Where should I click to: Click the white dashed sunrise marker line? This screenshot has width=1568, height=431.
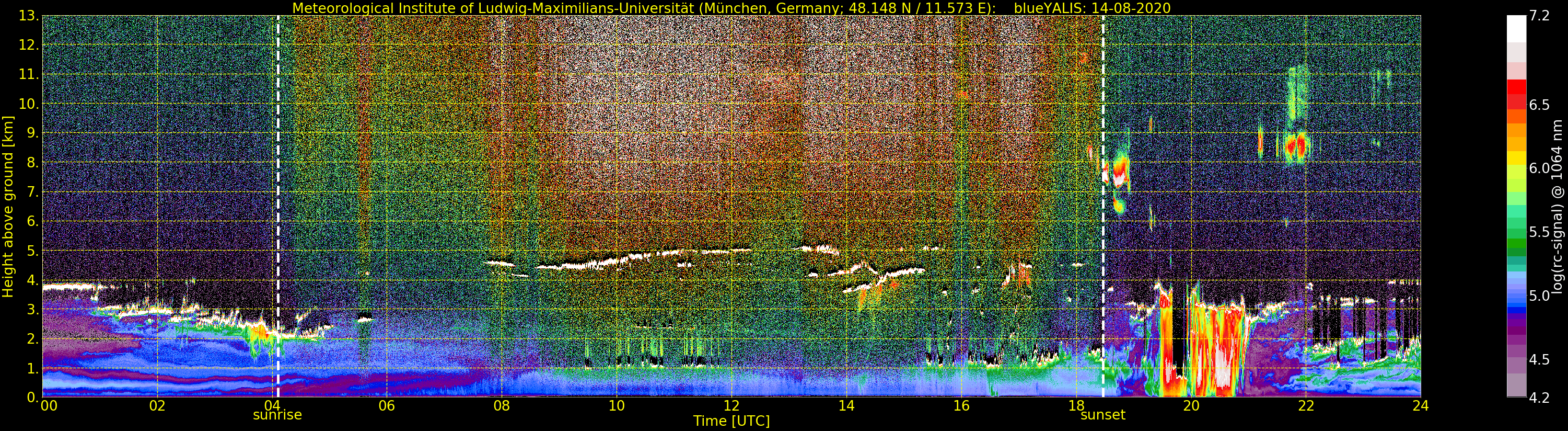click(x=278, y=207)
